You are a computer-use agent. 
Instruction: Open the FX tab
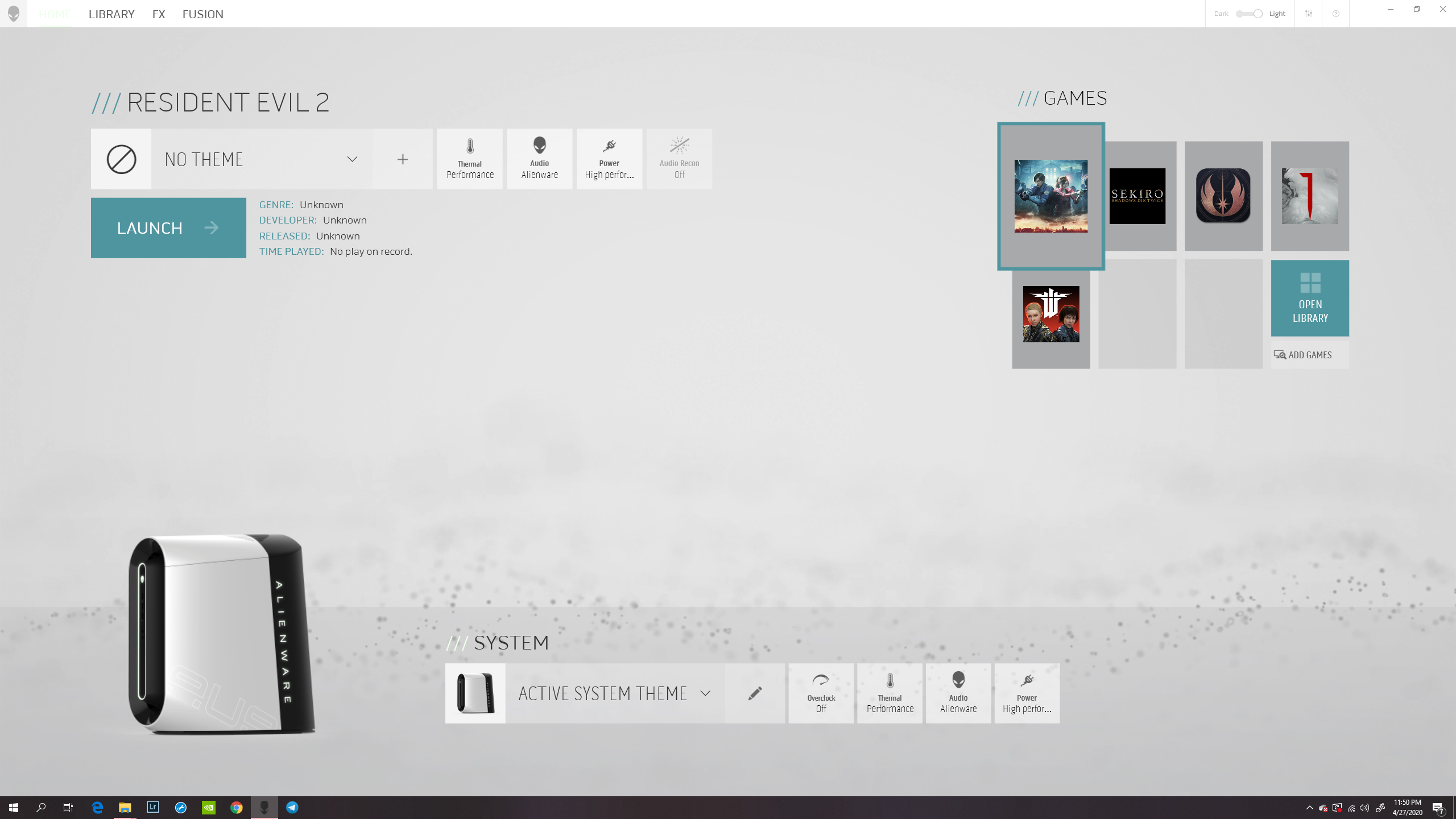[159, 14]
